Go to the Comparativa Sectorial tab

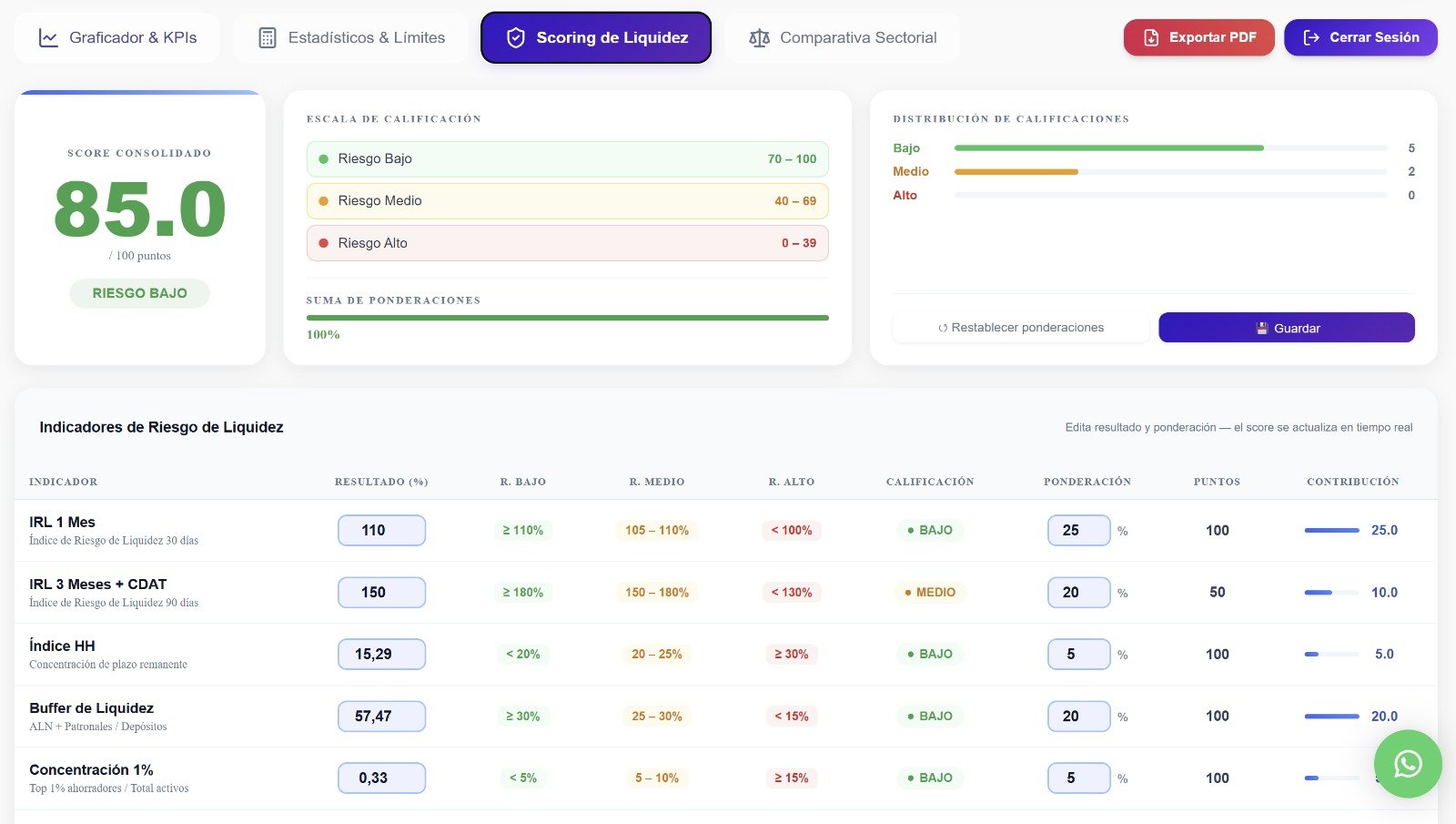(843, 37)
